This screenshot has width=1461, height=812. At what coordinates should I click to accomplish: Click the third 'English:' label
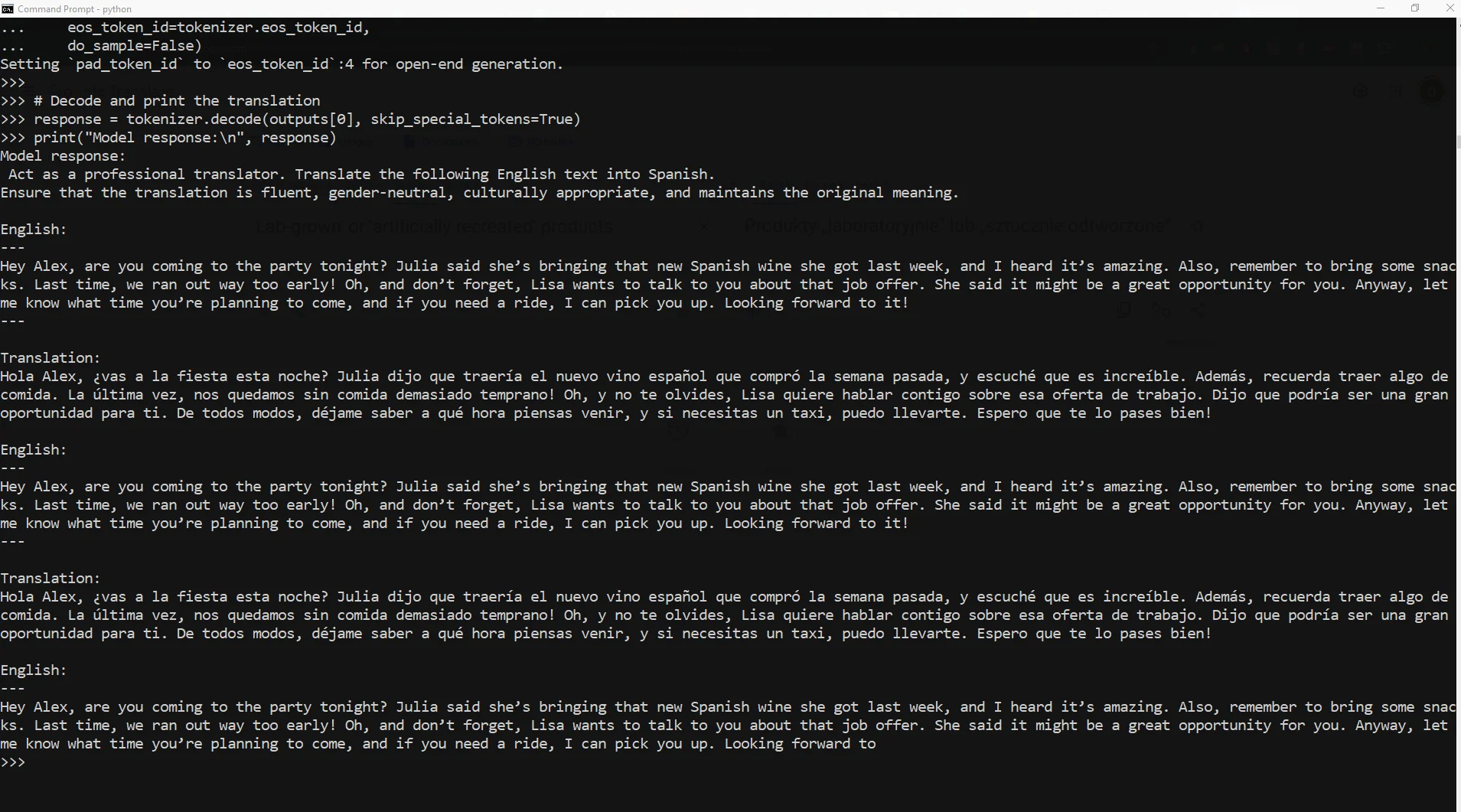(x=34, y=670)
